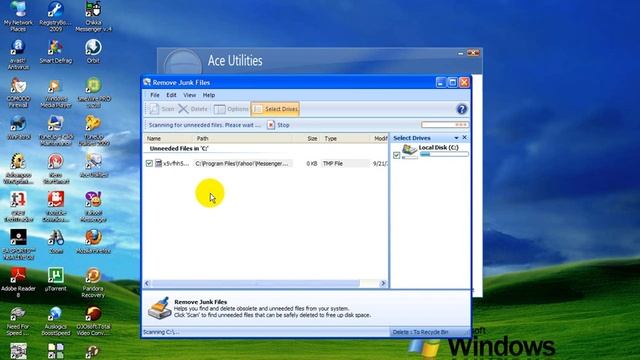
Task: Open the File menu
Action: [x=155, y=95]
